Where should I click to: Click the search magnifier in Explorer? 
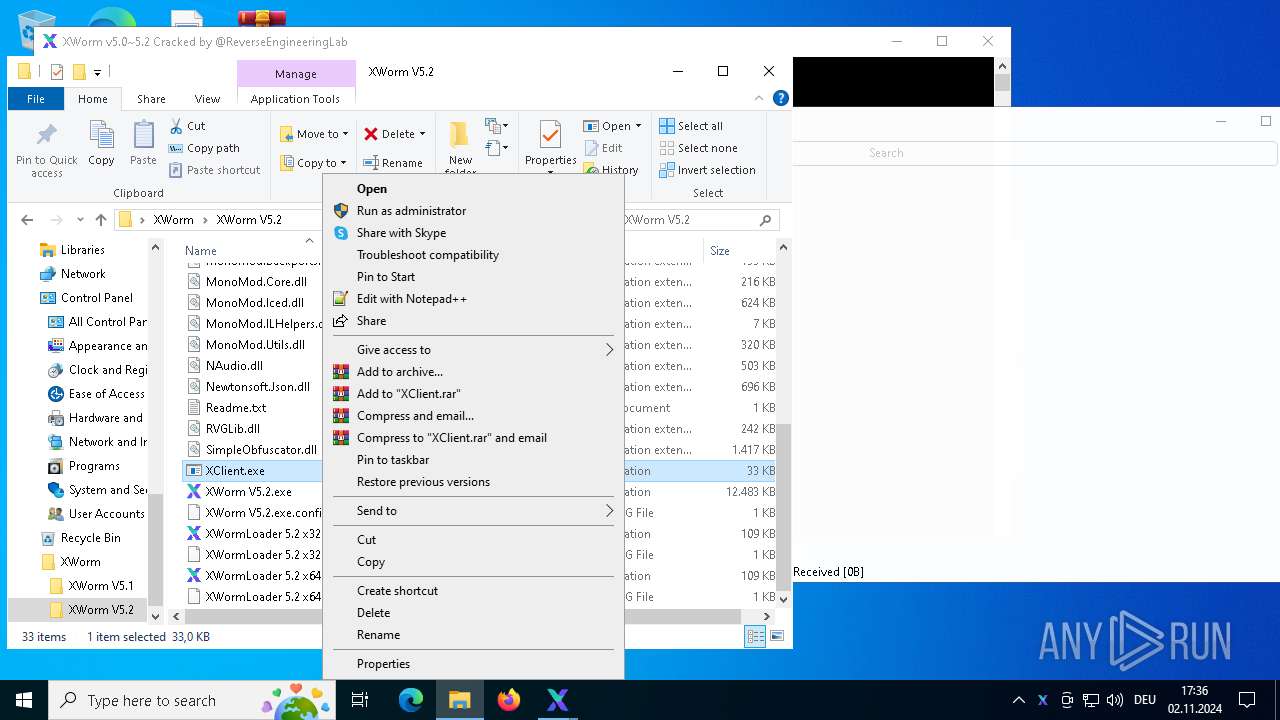click(x=766, y=220)
